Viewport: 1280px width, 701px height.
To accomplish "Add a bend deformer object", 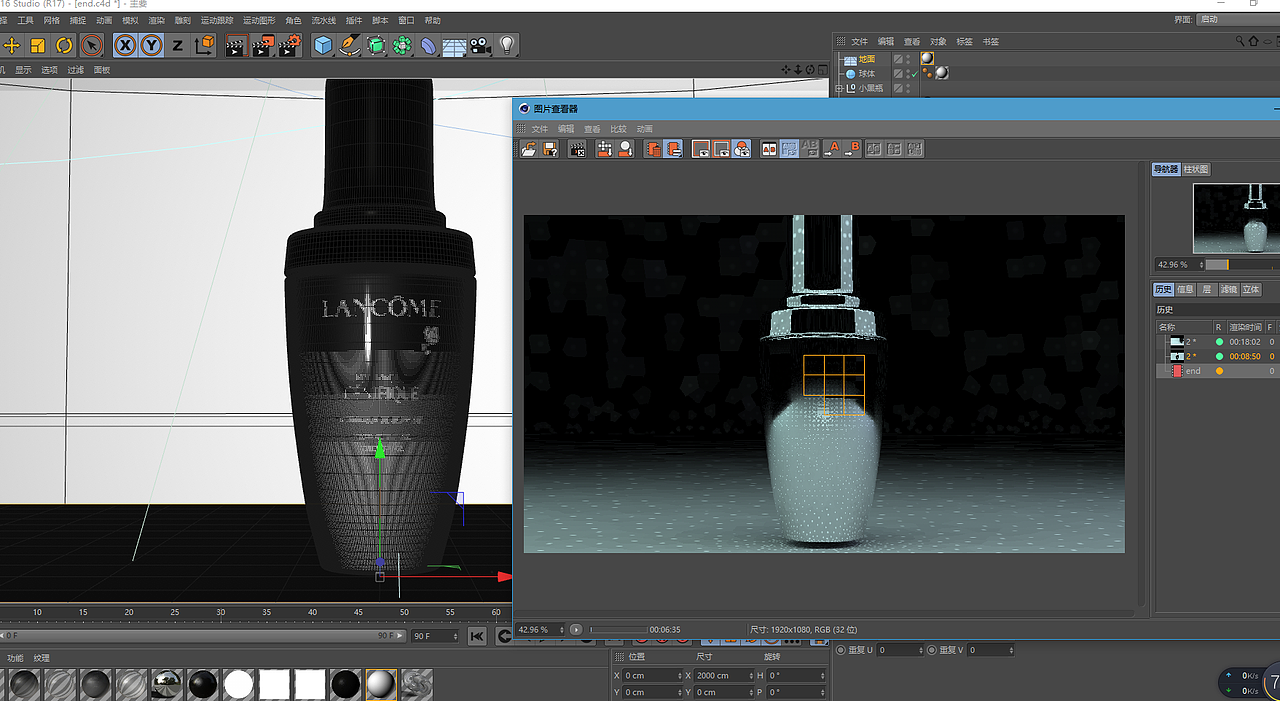I will (x=428, y=45).
